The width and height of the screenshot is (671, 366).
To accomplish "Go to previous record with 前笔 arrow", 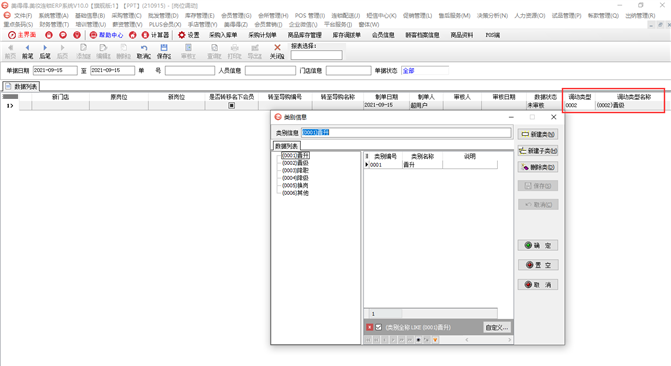I will pos(27,51).
